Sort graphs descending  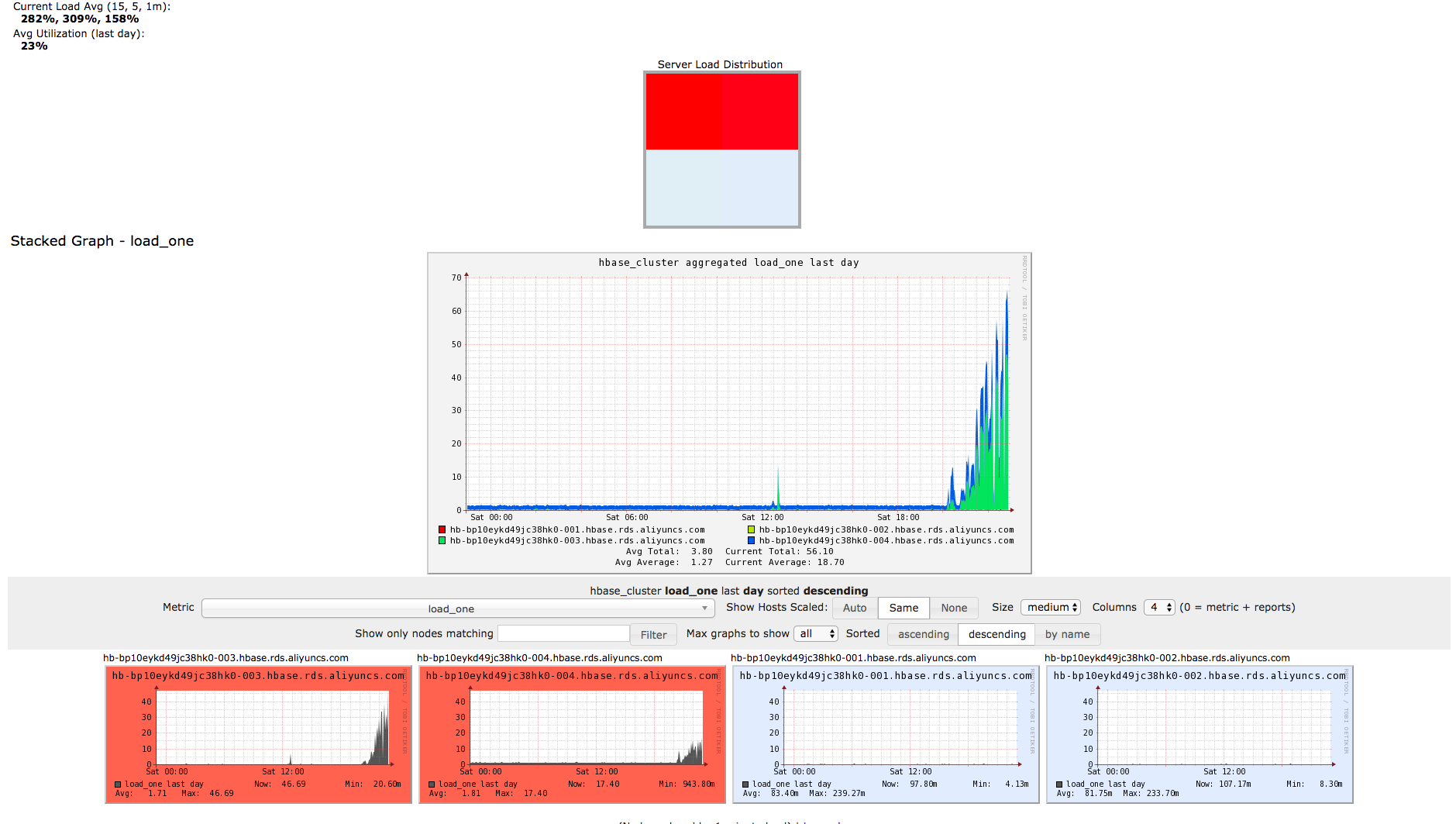[996, 634]
